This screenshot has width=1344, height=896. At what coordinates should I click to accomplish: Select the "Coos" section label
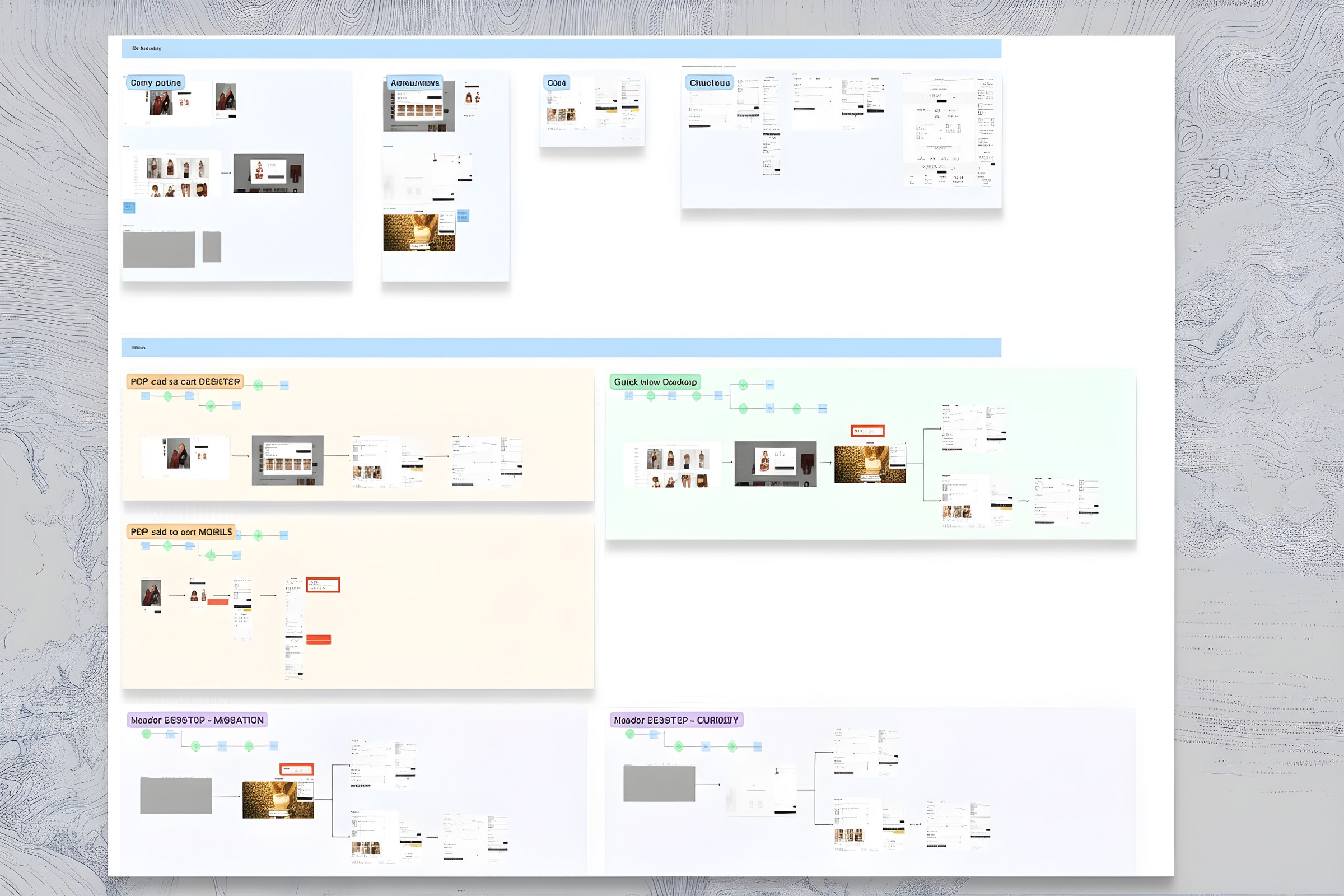tap(556, 83)
